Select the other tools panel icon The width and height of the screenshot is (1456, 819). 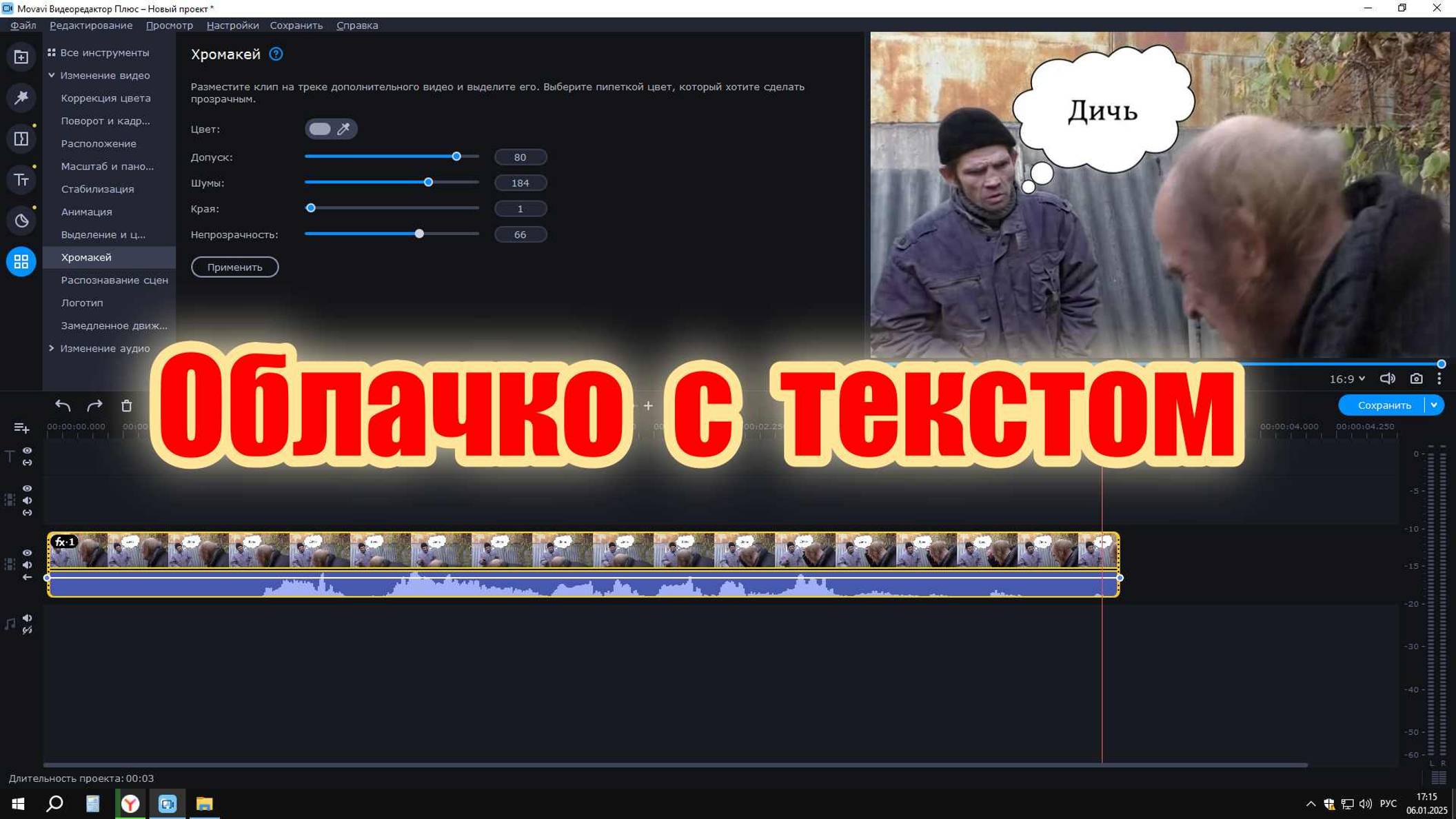(x=21, y=262)
